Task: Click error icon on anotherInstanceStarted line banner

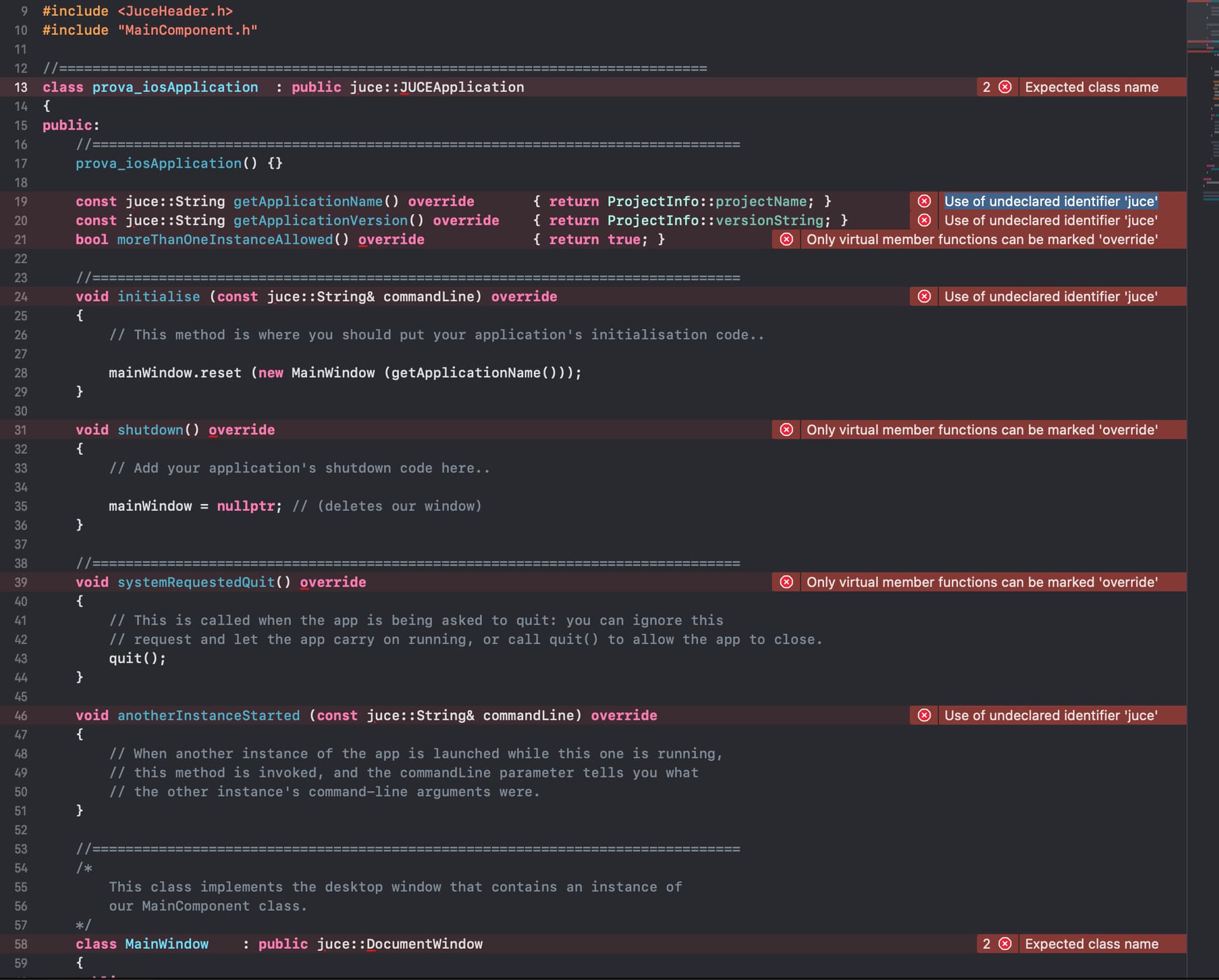Action: pos(924,715)
